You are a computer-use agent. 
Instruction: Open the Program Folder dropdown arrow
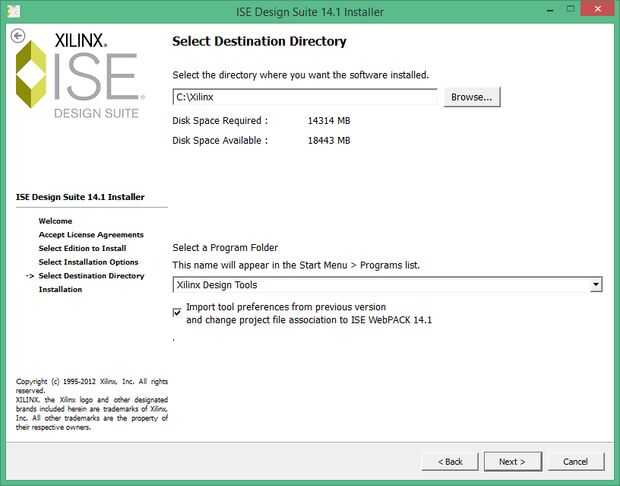(x=595, y=284)
